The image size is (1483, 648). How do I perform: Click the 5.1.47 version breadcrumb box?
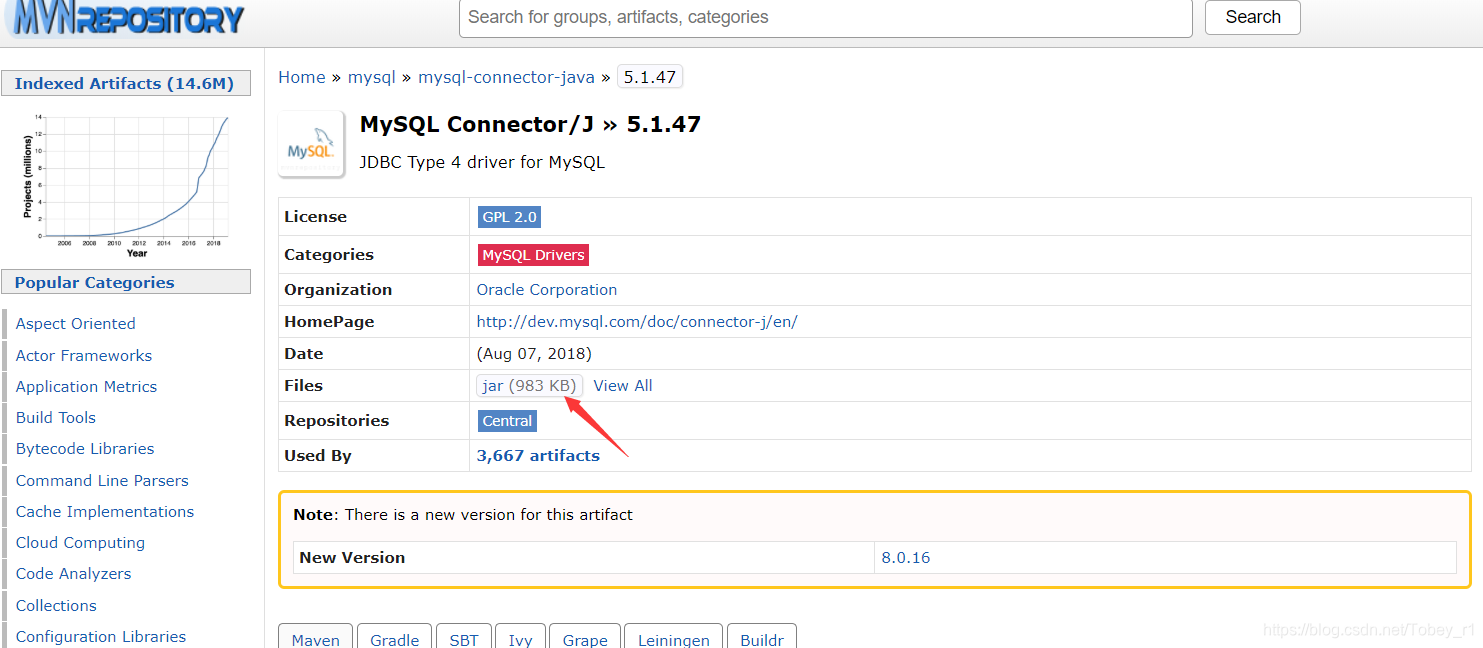650,77
